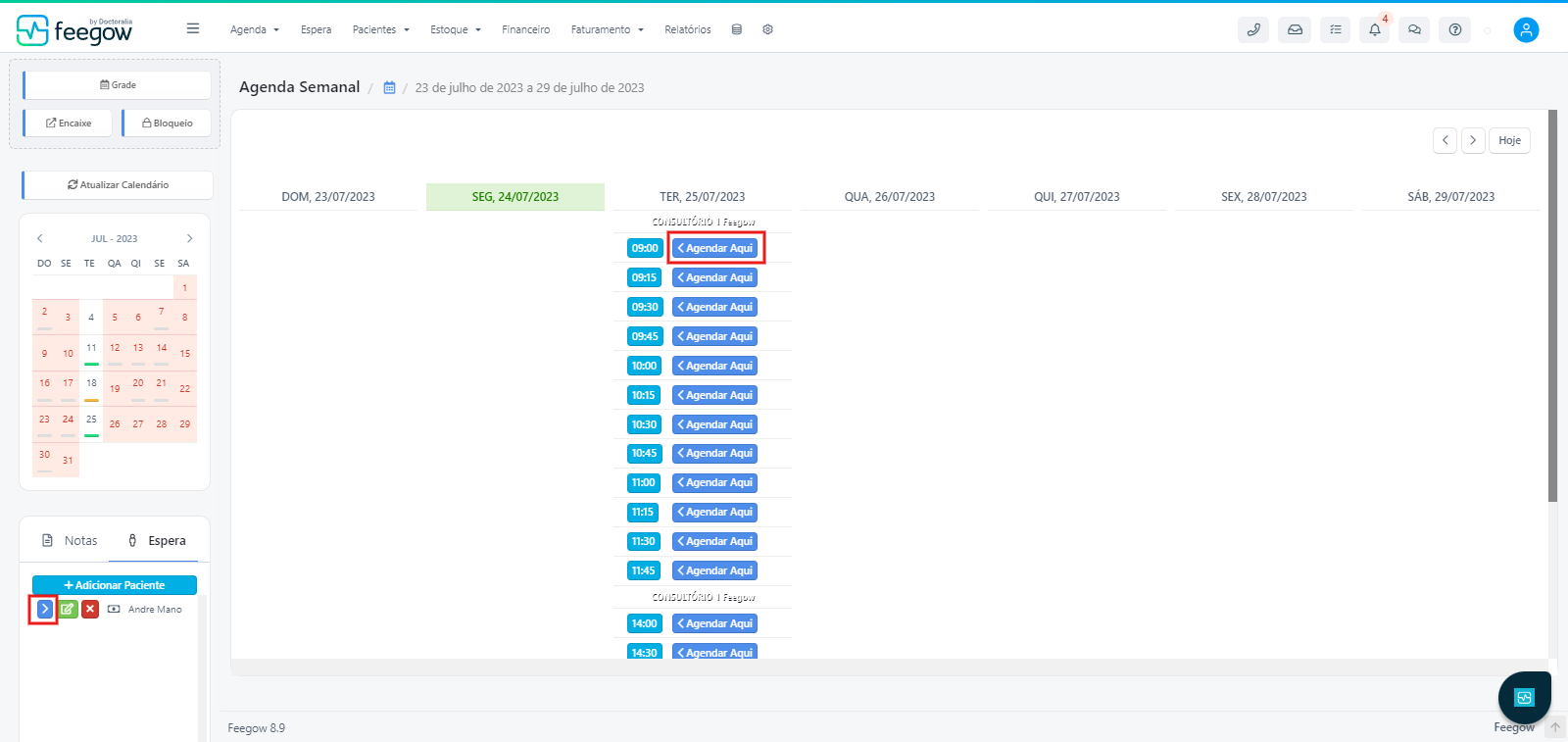Click the 11:45 time label
The image size is (1568, 742).
[x=644, y=570]
